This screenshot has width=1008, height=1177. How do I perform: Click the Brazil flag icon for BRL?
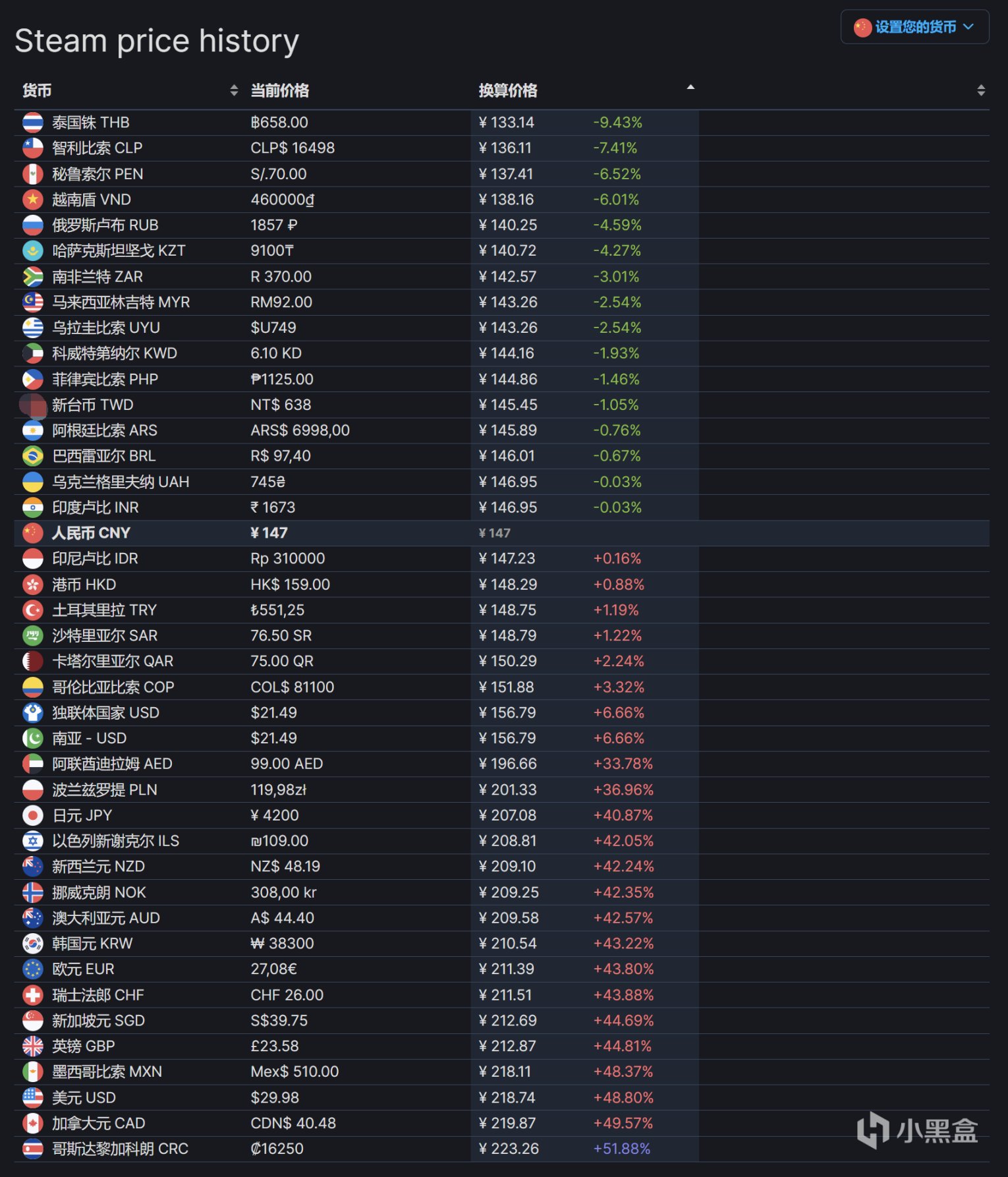[x=33, y=456]
